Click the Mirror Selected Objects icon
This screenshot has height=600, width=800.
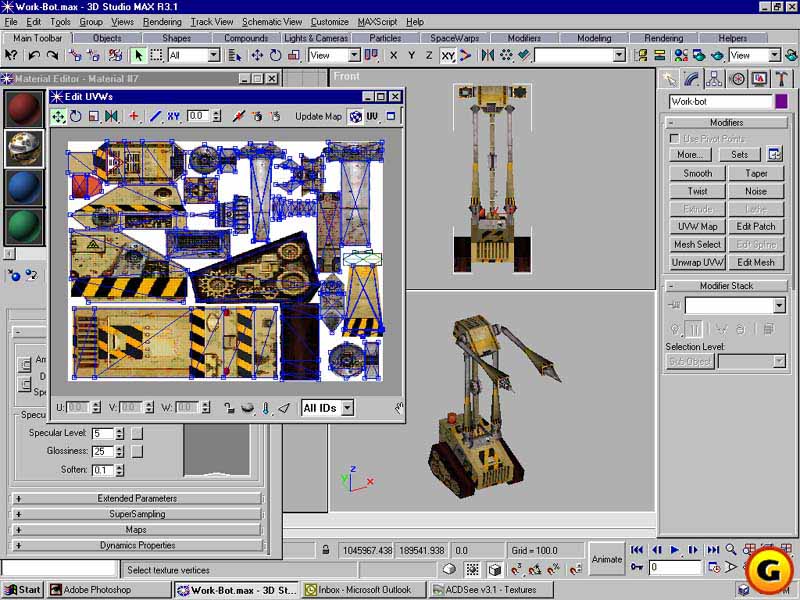point(487,55)
